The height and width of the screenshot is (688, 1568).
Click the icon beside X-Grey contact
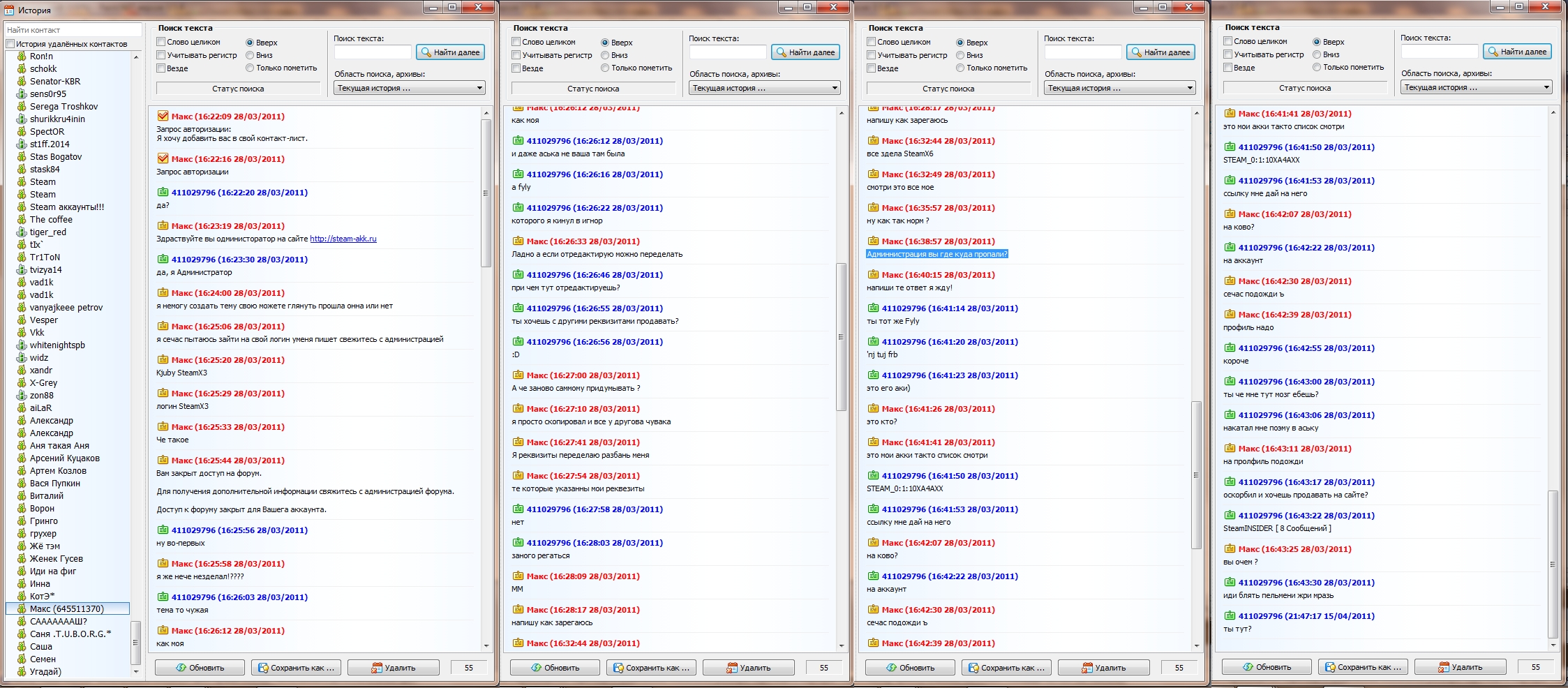[22, 383]
